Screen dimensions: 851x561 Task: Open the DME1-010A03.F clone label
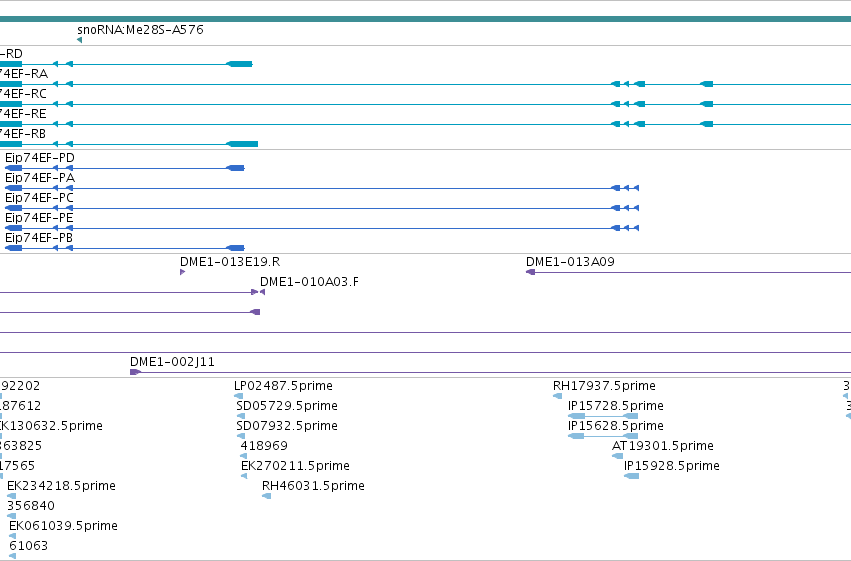pyautogui.click(x=309, y=282)
